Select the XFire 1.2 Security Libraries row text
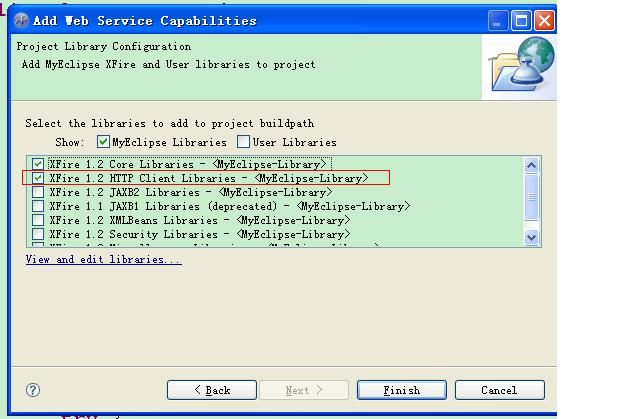Screen dimensions: 640x419 (x=200, y=234)
